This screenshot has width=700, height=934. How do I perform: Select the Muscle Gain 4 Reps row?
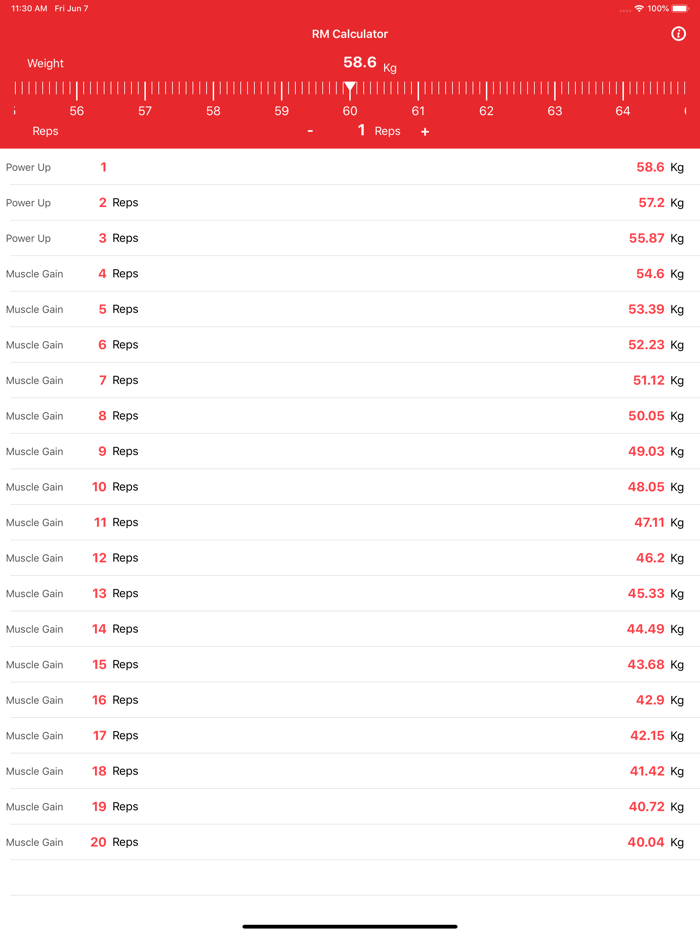(x=350, y=273)
